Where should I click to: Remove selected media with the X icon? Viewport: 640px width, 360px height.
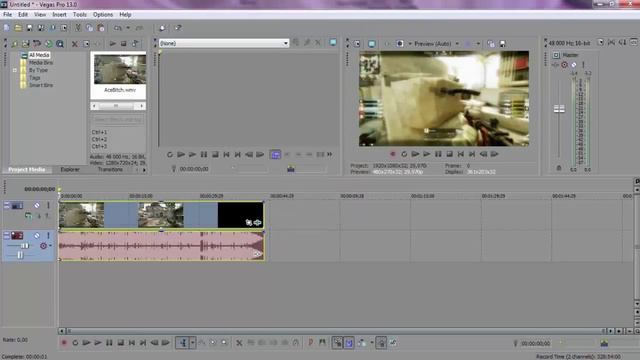(75, 44)
